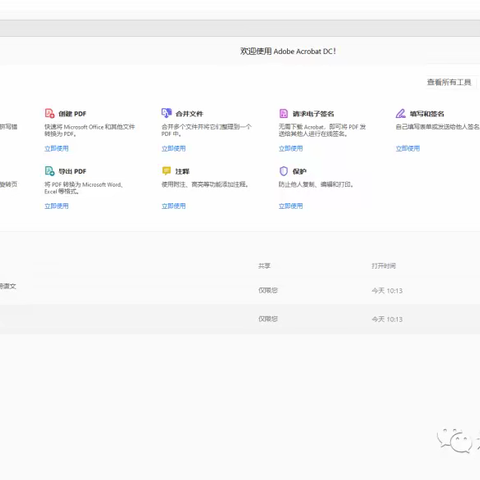Open 立即使用 link under 导出 PDF
The width and height of the screenshot is (480, 480).
tap(57, 206)
